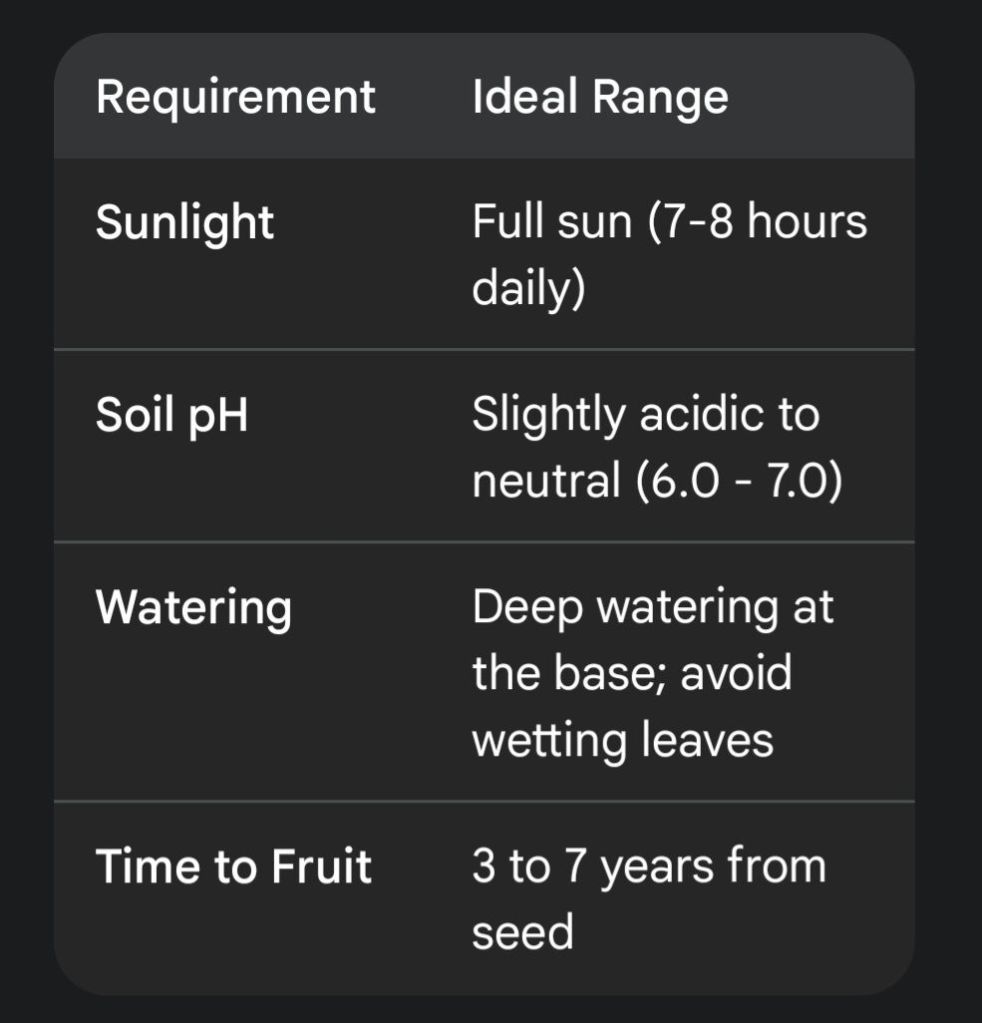
Task: Click the wetting leaves text line
Action: (622, 740)
